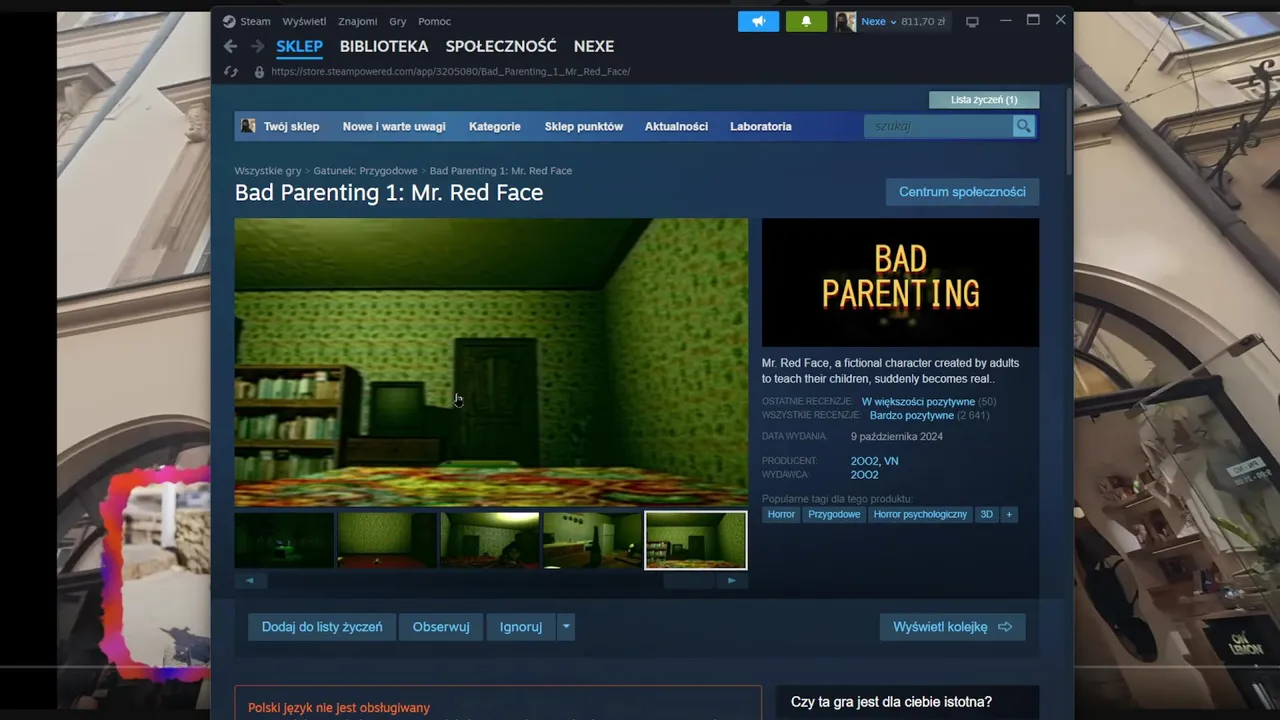This screenshot has width=1280, height=720.
Task: Click Gatunek: Przygodowe breadcrumb
Action: [365, 171]
